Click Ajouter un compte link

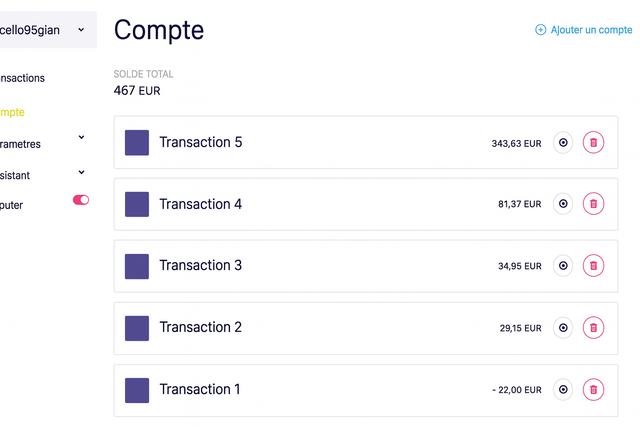click(584, 30)
